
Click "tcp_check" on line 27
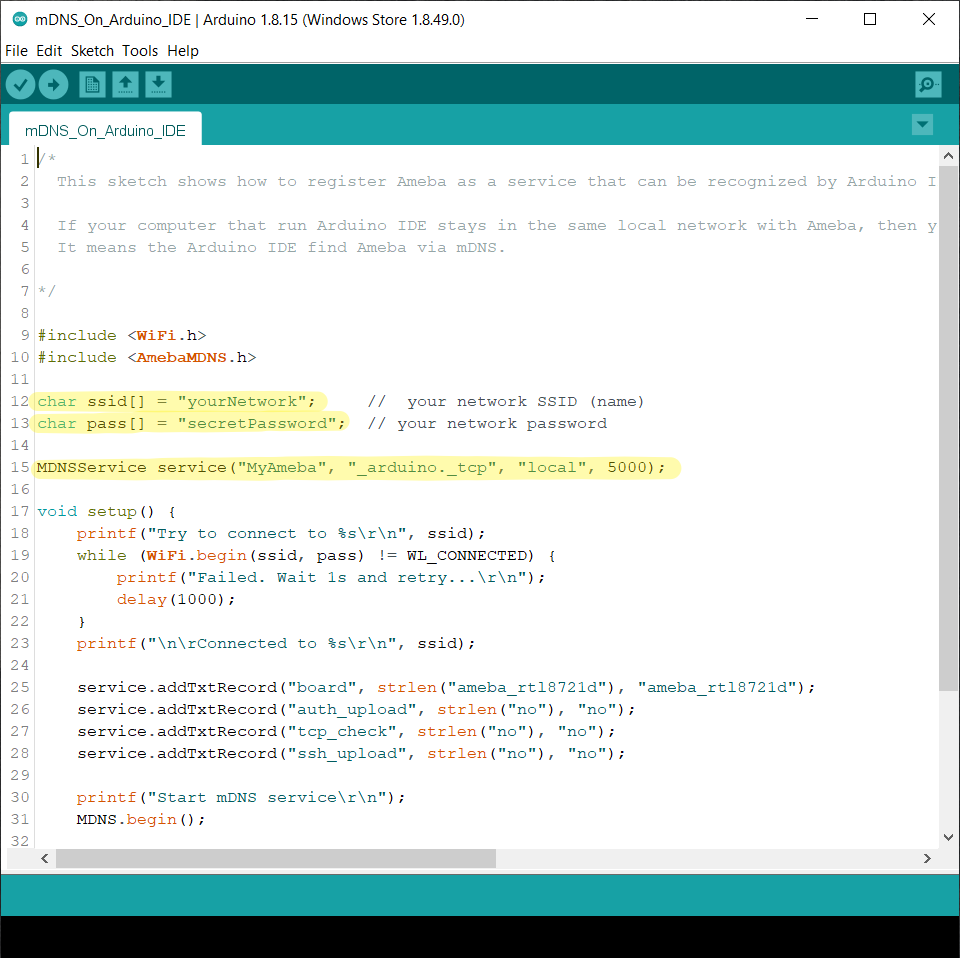tap(342, 732)
